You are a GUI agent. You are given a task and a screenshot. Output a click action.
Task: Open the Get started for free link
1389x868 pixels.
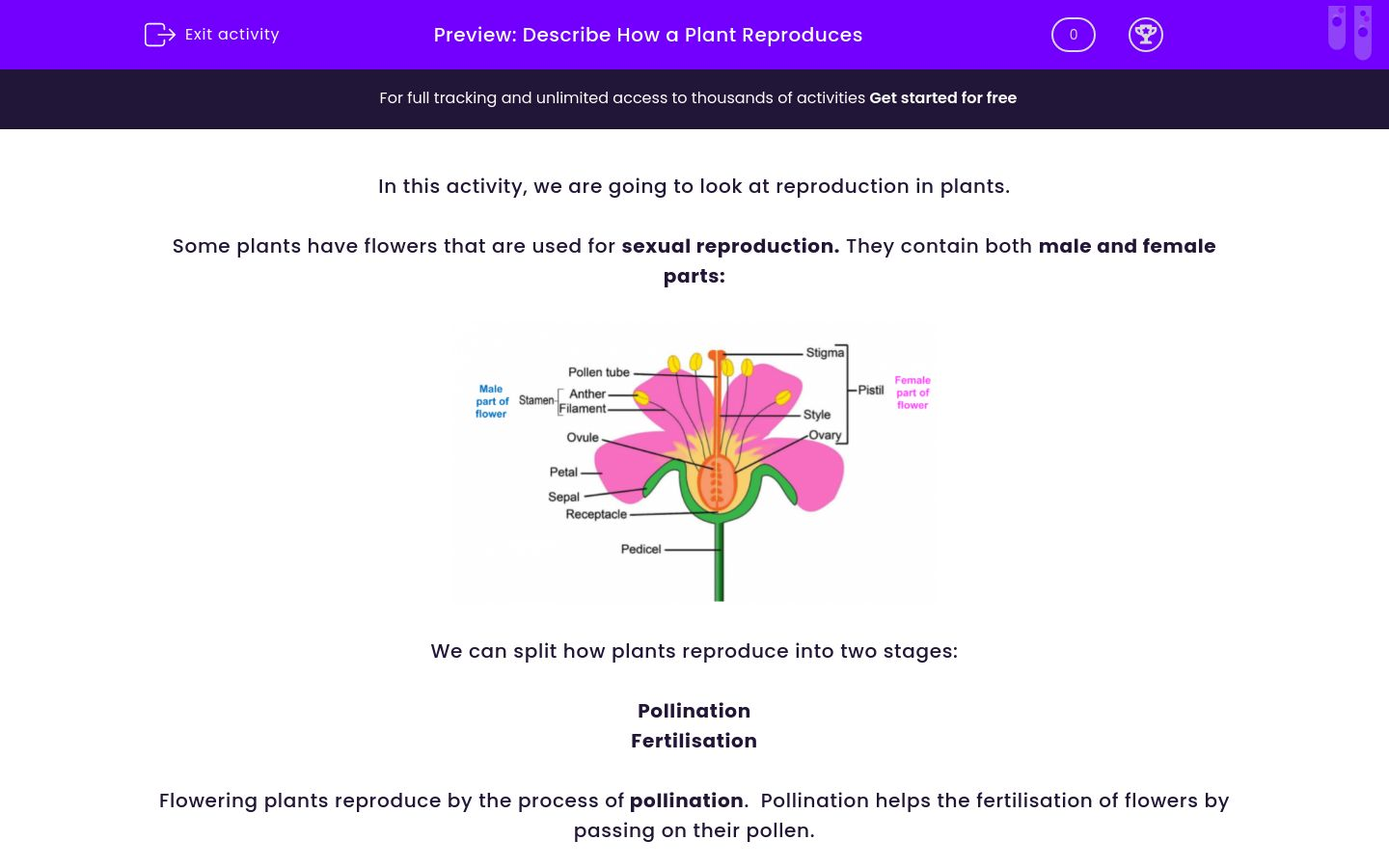coord(942,97)
